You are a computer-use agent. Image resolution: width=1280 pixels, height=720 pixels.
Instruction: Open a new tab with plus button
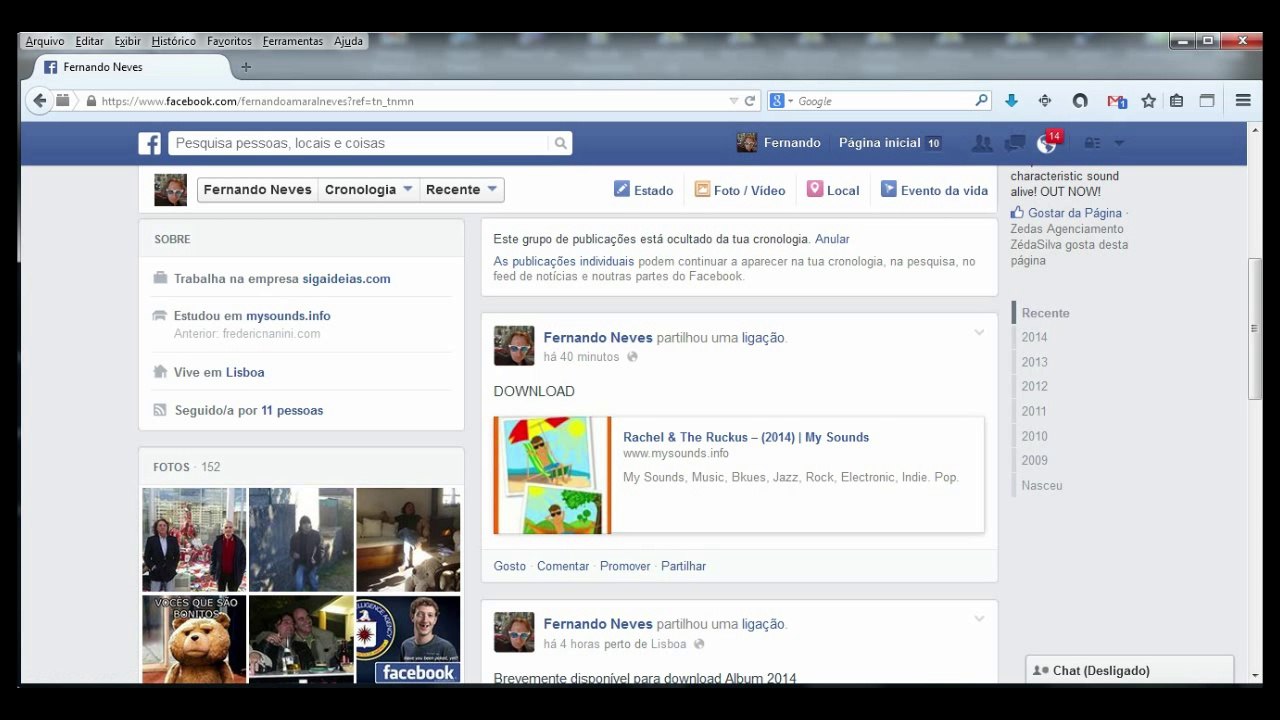(246, 67)
